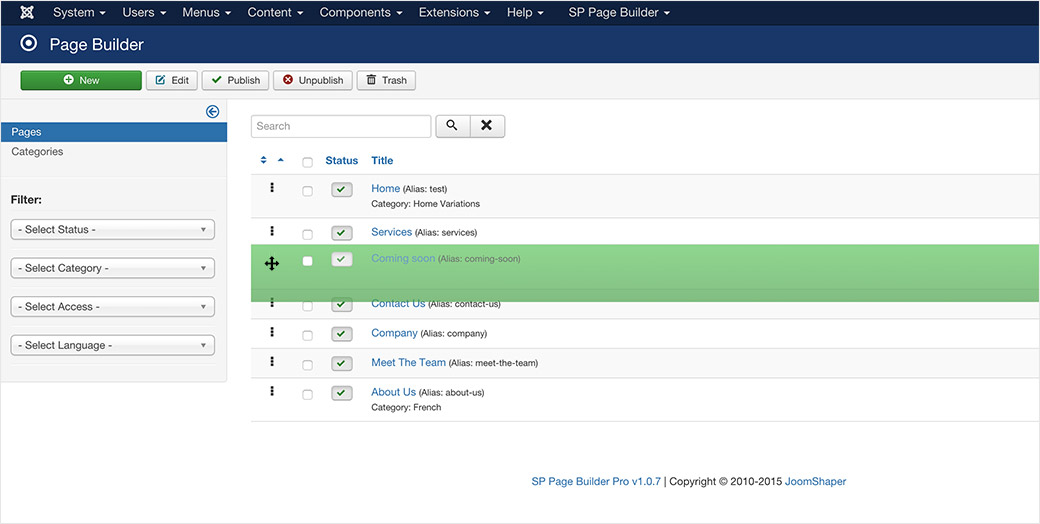Collapse sidebar with the left arrow icon
The height and width of the screenshot is (524, 1040).
212,112
